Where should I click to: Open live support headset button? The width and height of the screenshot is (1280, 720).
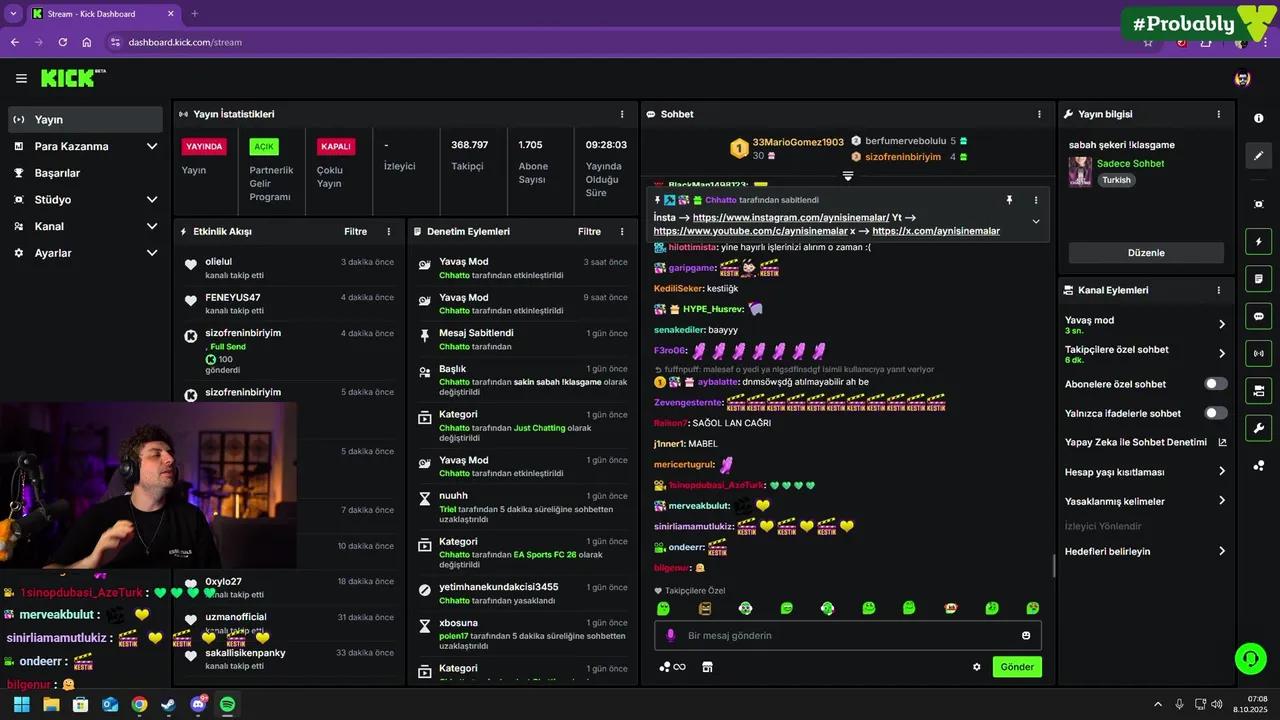1250,659
